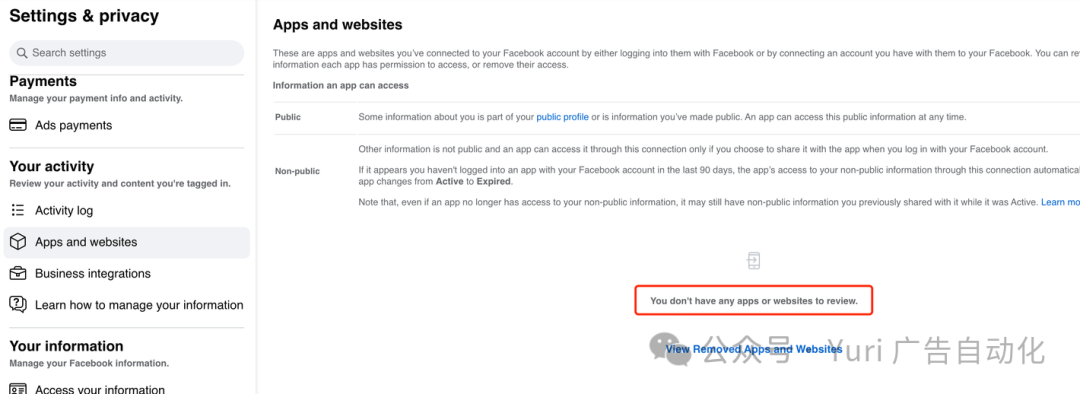
Task: Click the Apps and websites page heading
Action: [x=338, y=25]
